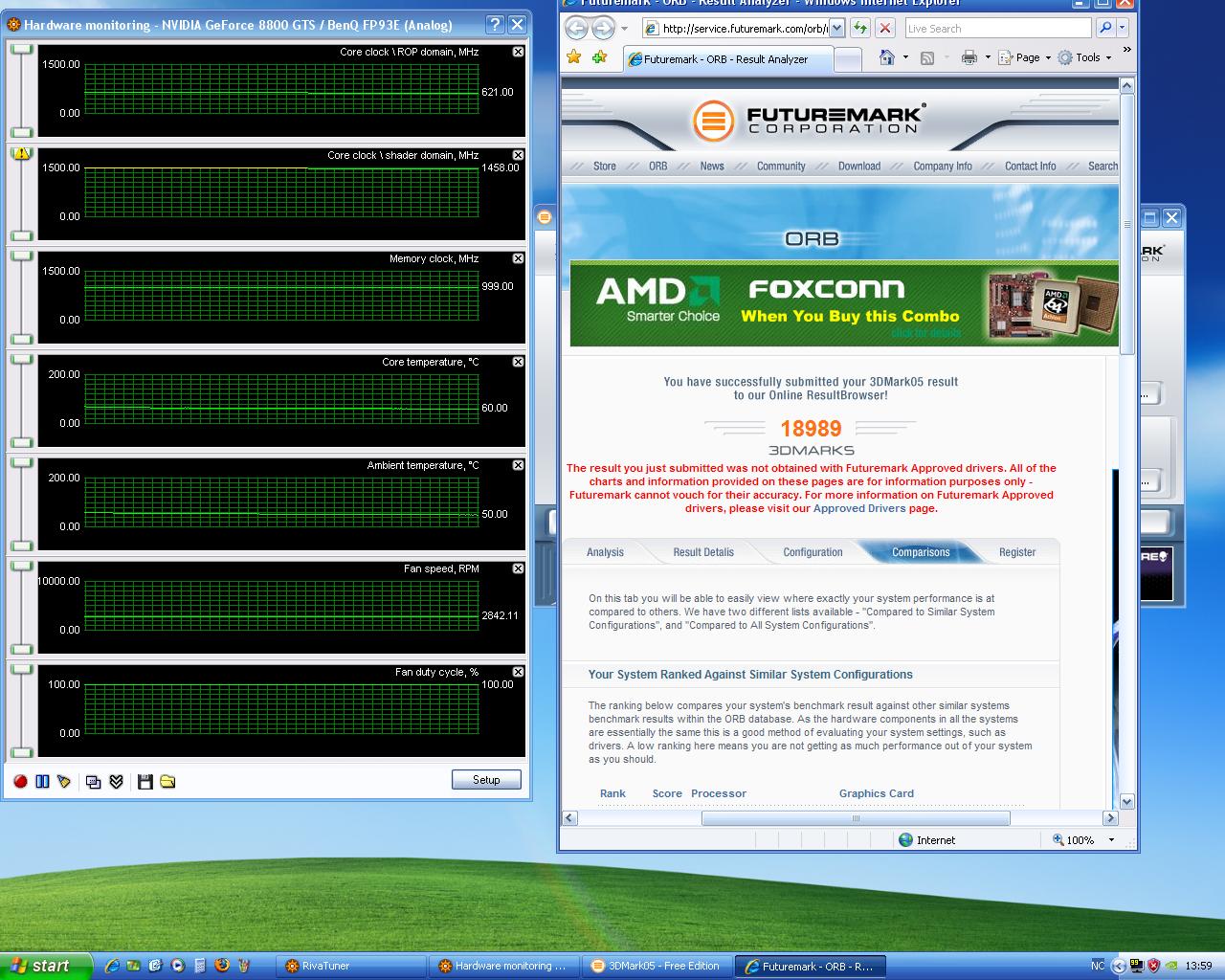Select the Futuremark ORB Result Analyzer tab

pos(728,59)
